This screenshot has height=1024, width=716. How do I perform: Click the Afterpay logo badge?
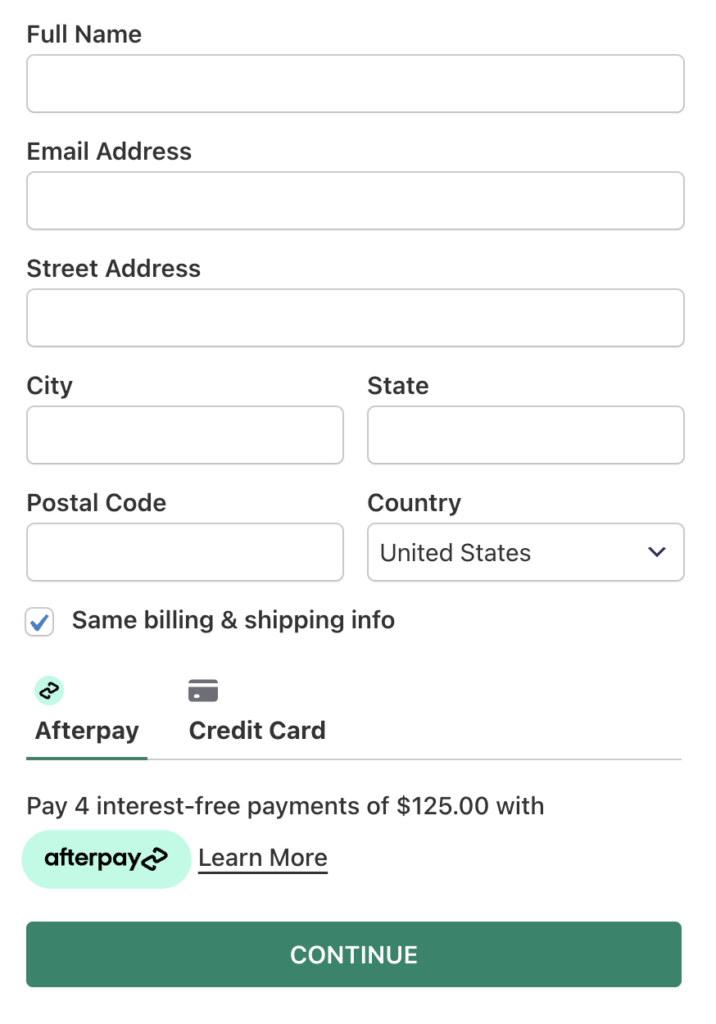[106, 858]
